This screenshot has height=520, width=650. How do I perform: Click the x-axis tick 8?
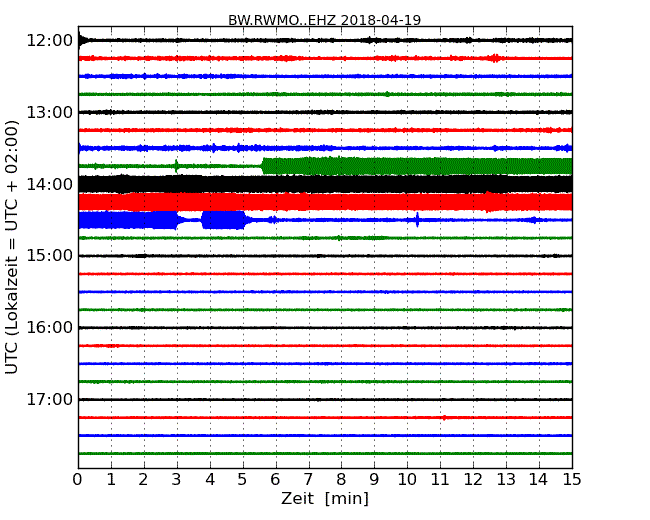(x=342, y=480)
